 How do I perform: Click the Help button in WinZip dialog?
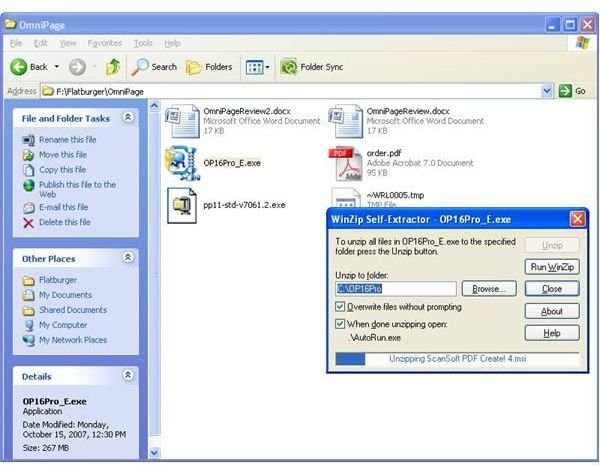[552, 333]
